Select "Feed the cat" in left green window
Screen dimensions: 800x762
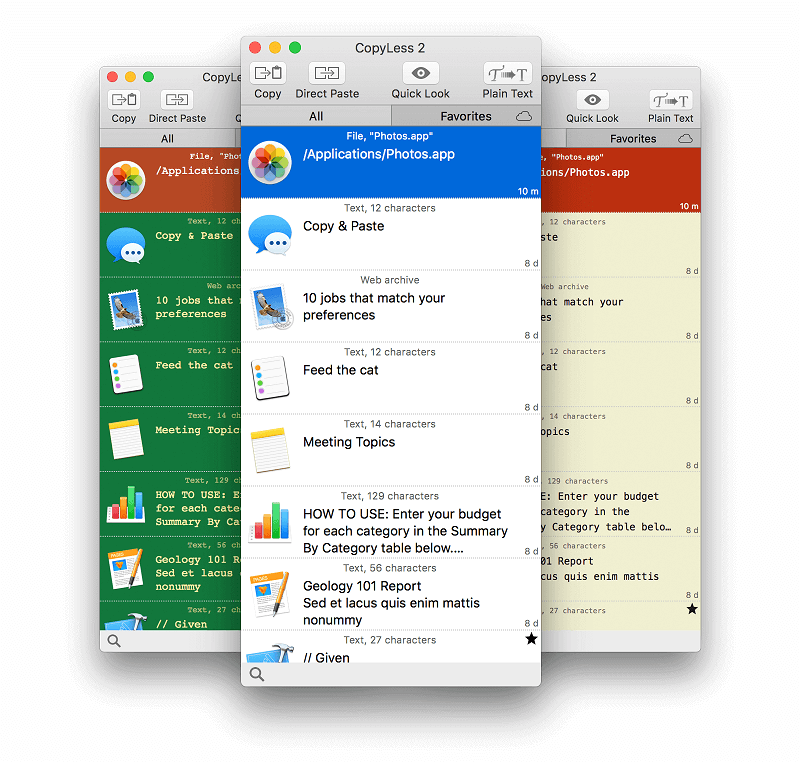(170, 374)
